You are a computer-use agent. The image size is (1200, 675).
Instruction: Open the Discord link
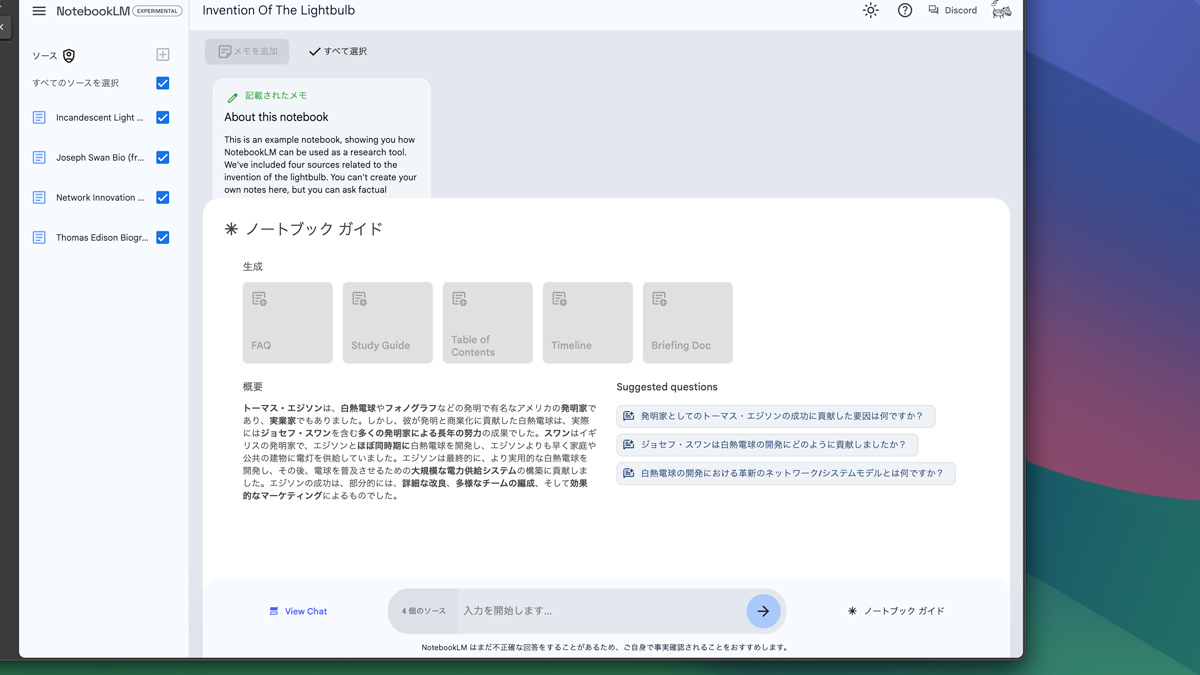[953, 11]
